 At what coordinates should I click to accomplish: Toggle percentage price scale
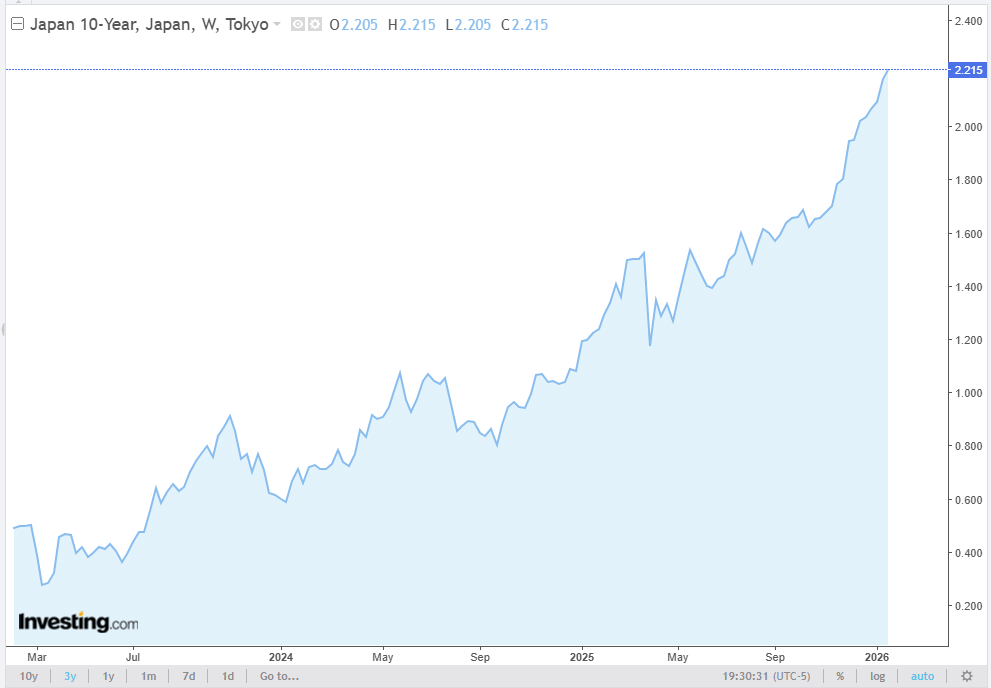pyautogui.click(x=840, y=676)
